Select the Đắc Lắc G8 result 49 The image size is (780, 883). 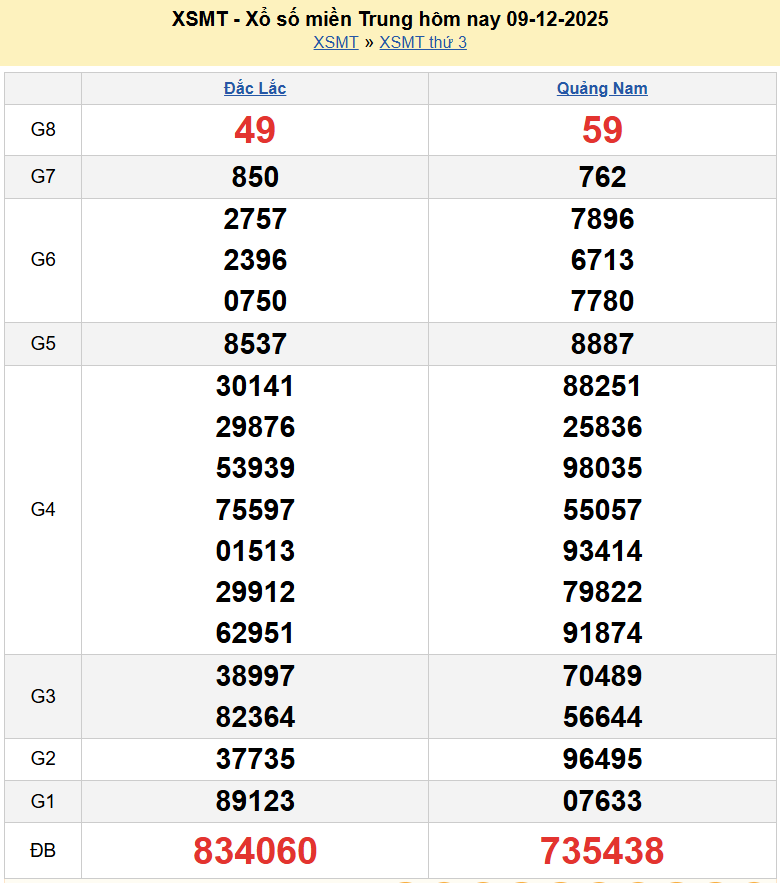[255, 130]
